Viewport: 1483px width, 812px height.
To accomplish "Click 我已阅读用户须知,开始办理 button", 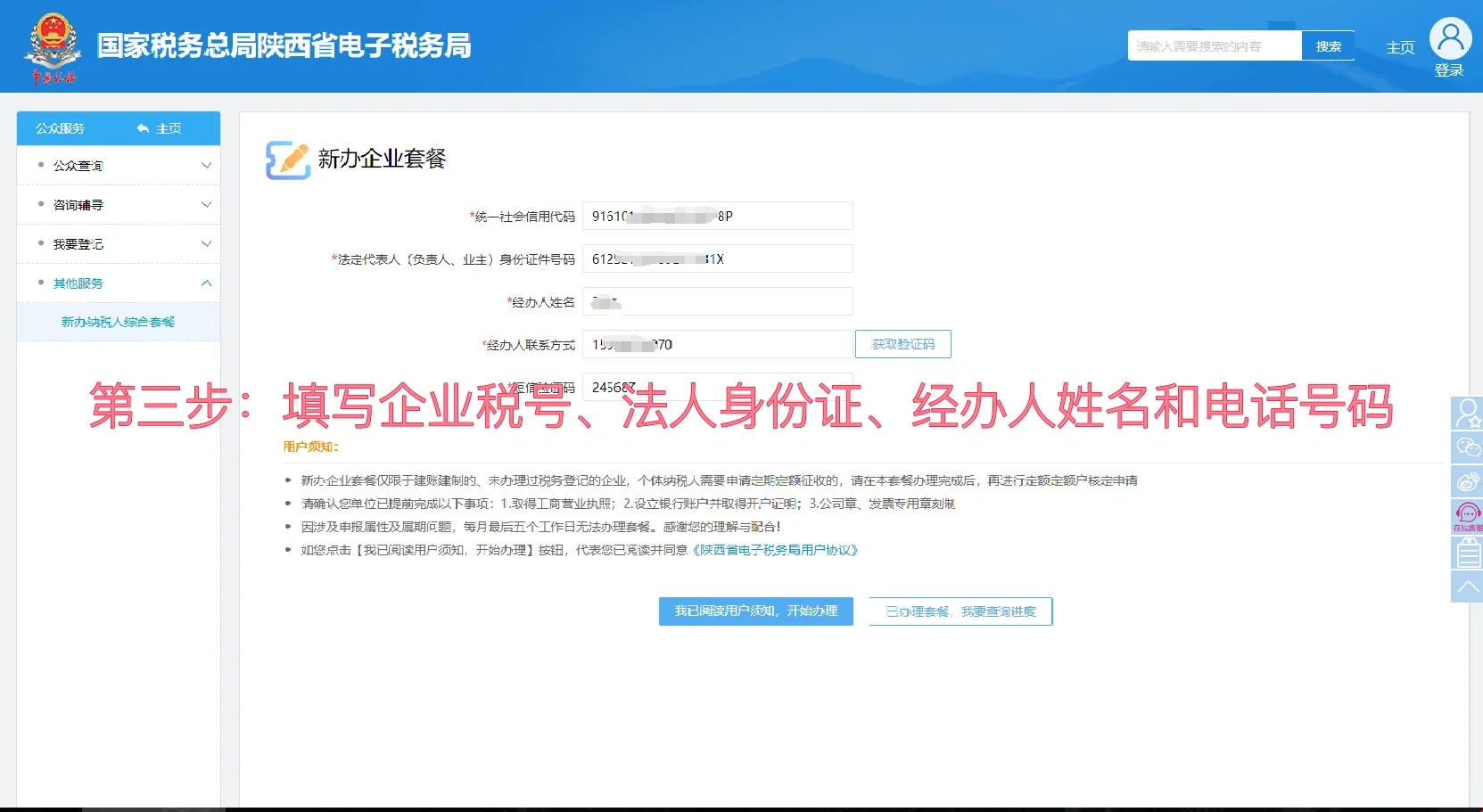I will (x=755, y=611).
